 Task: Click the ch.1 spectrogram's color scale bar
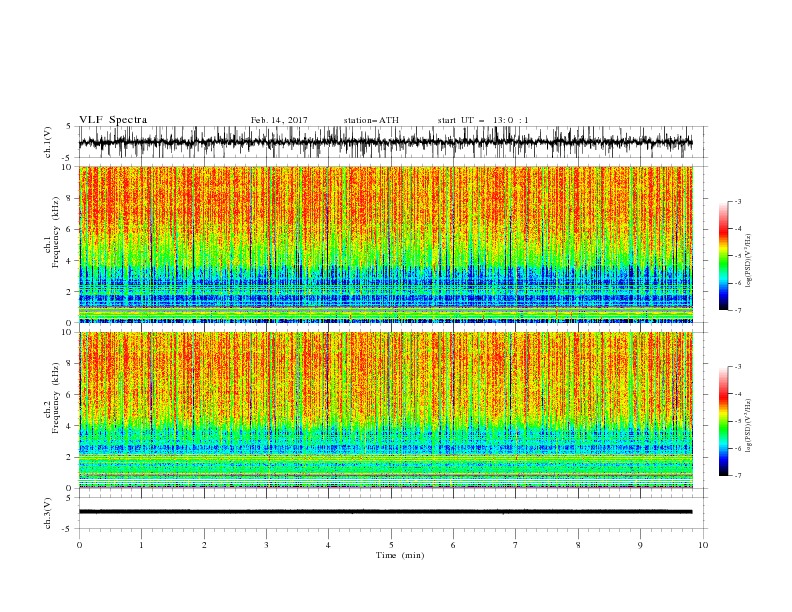tap(723, 256)
